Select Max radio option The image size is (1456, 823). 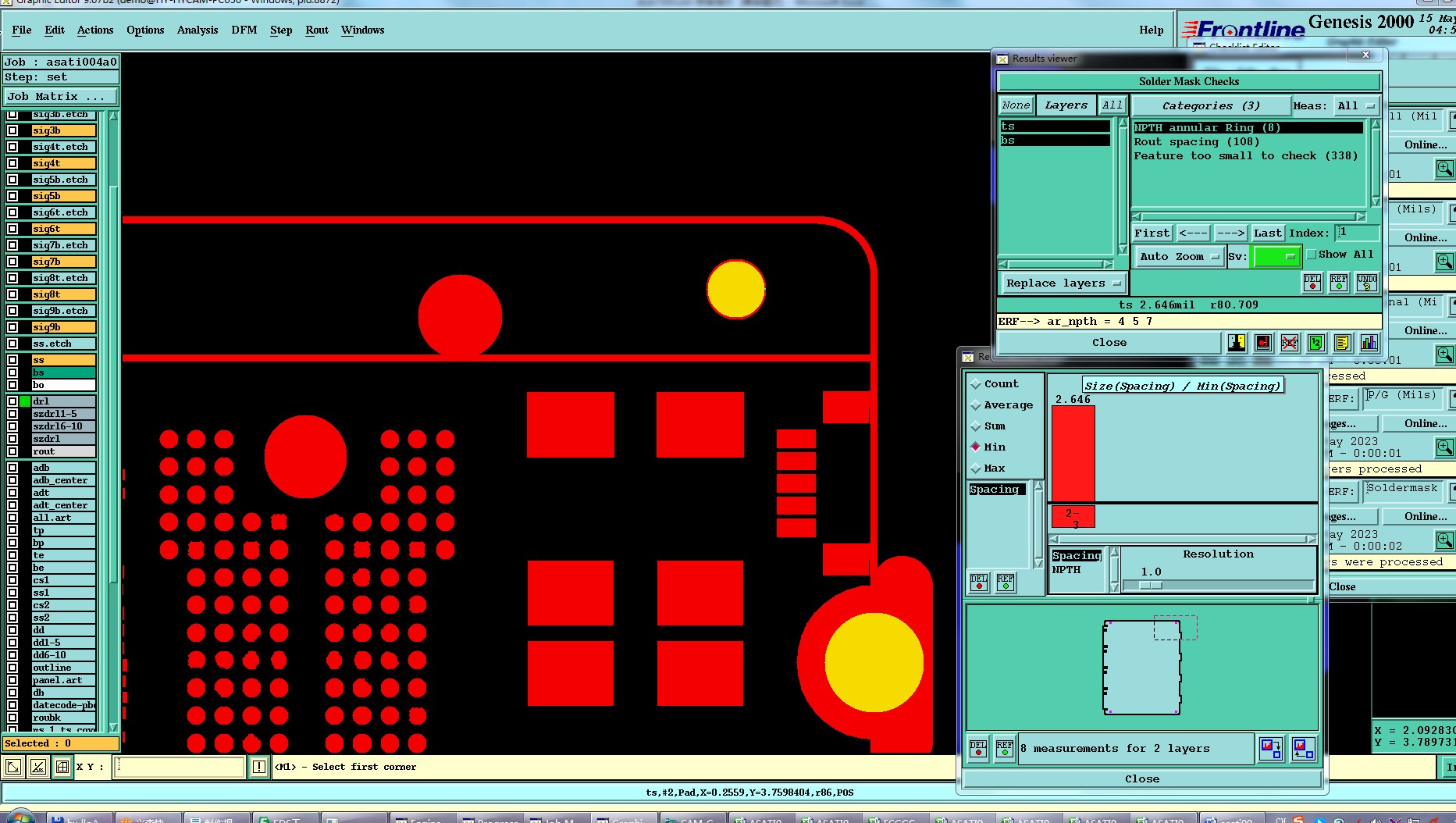[976, 469]
